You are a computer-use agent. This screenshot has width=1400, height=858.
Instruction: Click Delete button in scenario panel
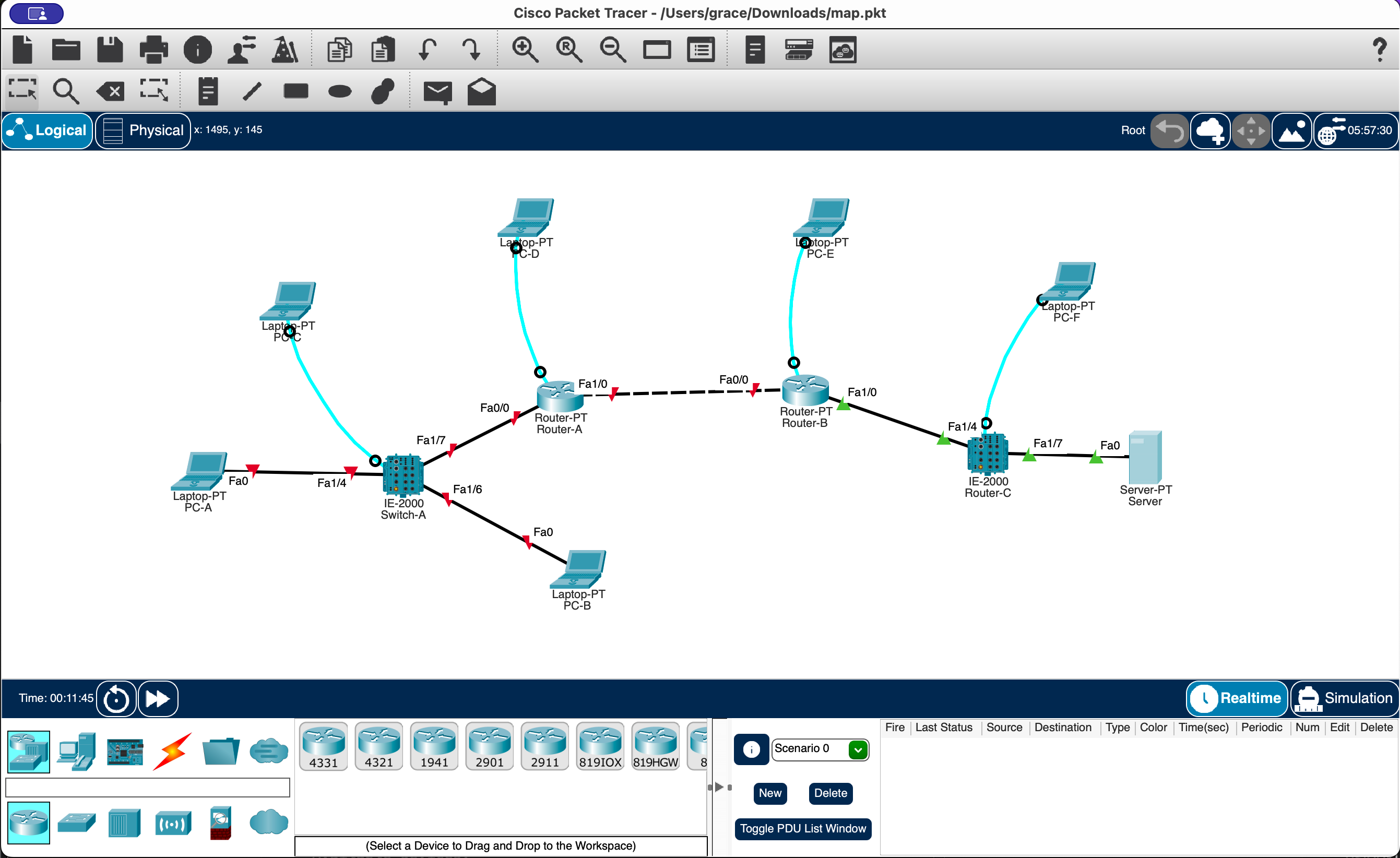click(x=830, y=792)
